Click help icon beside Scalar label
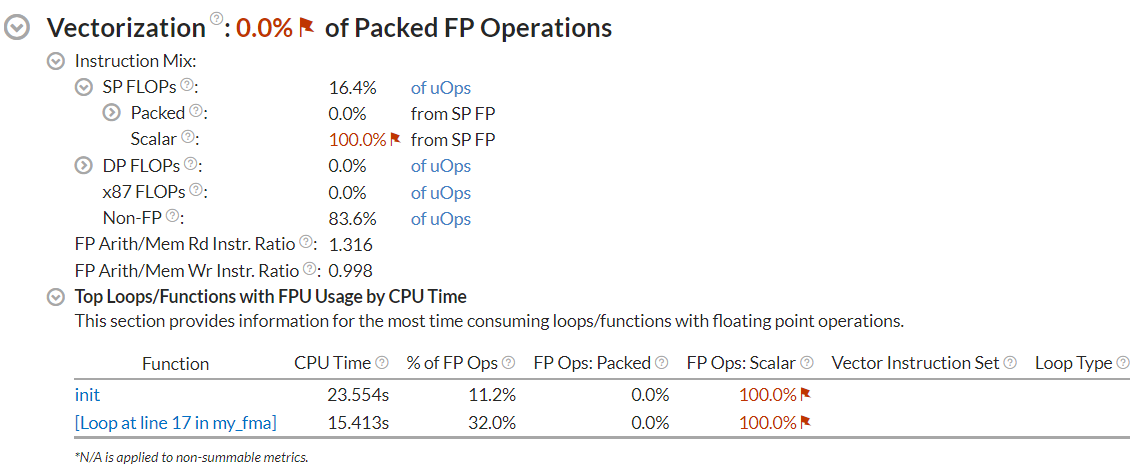The image size is (1137, 471). pos(187,138)
